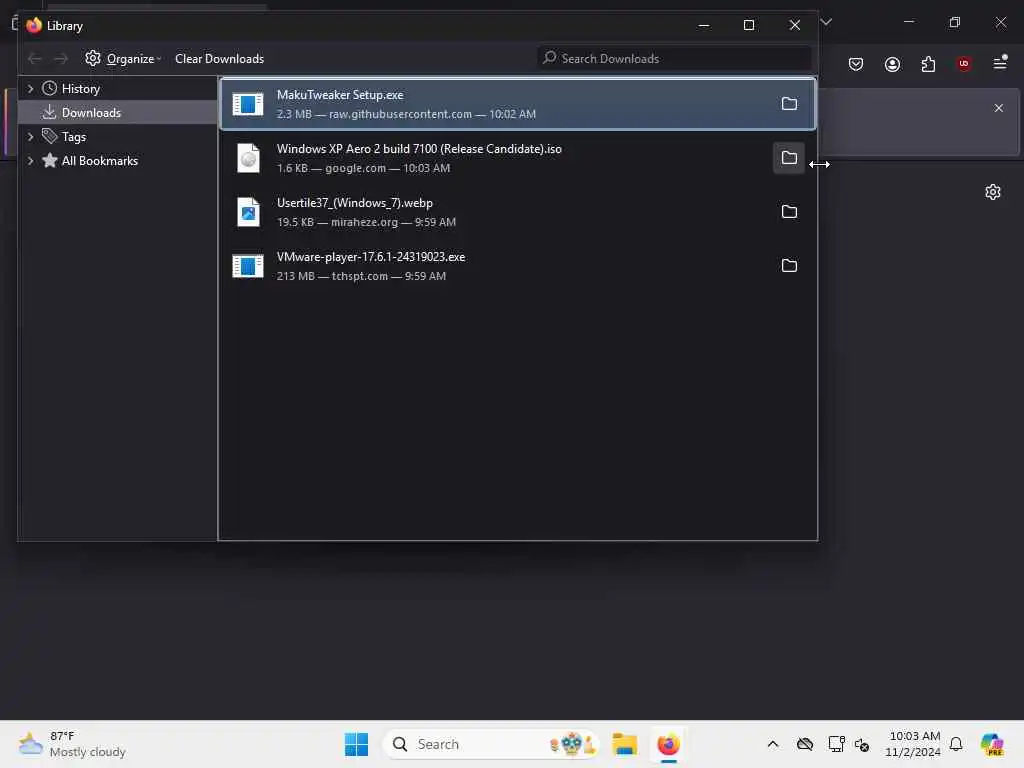Open Windows Start menu
Viewport: 1024px width, 768px height.
coord(357,744)
